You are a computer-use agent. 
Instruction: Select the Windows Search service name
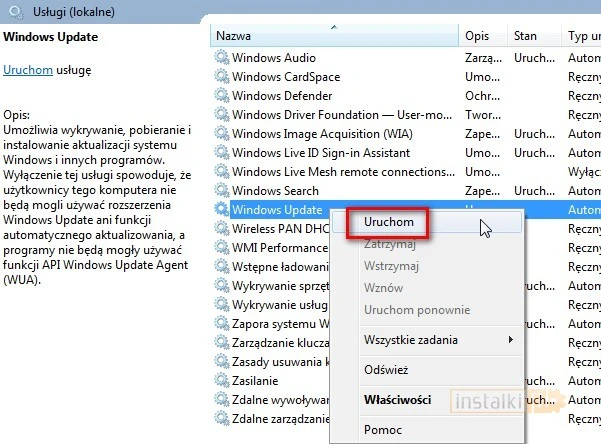pos(275,191)
